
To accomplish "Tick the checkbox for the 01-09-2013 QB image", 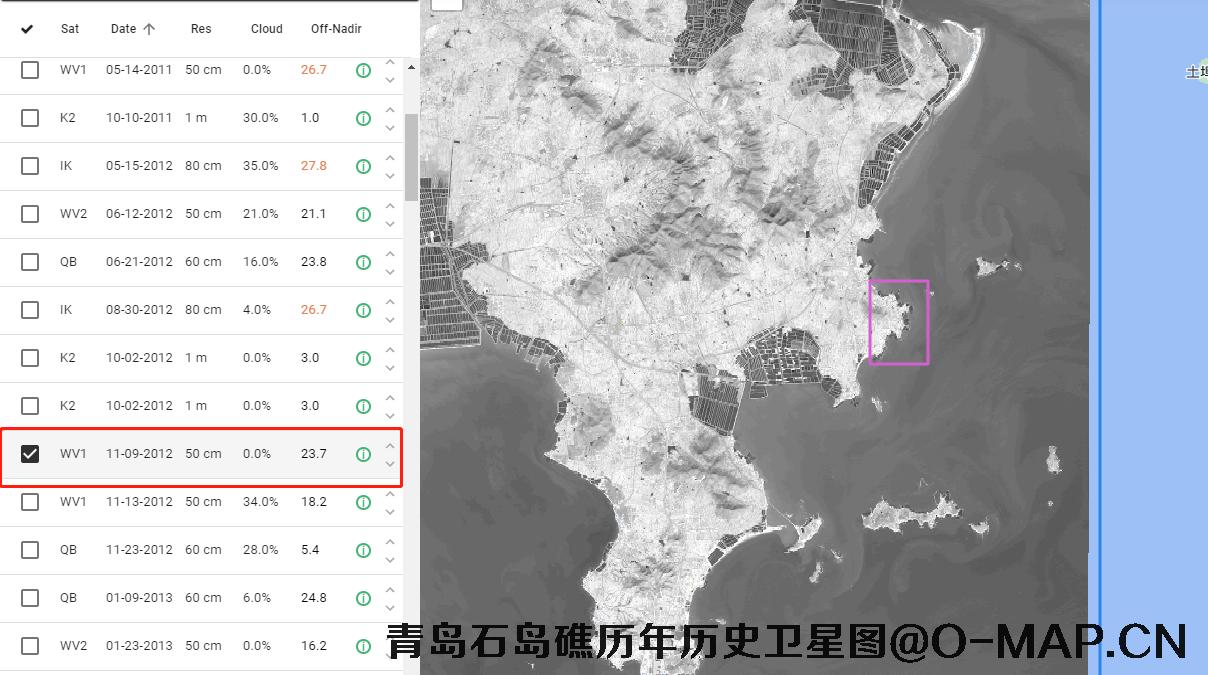I will pyautogui.click(x=30, y=598).
